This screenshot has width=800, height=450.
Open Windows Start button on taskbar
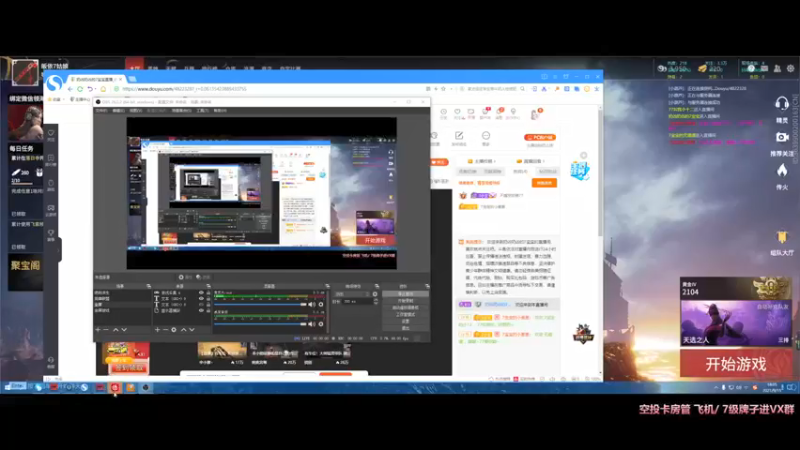pos(7,387)
